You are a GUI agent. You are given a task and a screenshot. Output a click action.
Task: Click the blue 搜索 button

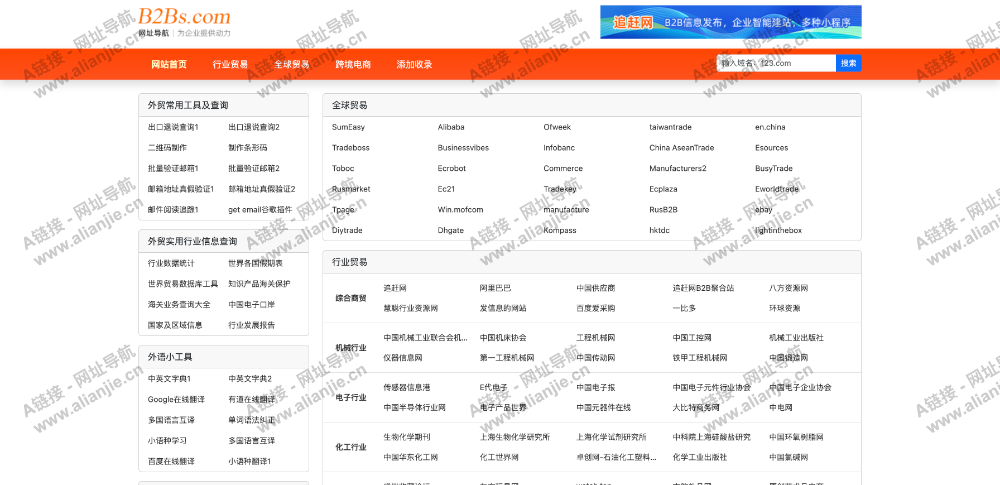(848, 63)
